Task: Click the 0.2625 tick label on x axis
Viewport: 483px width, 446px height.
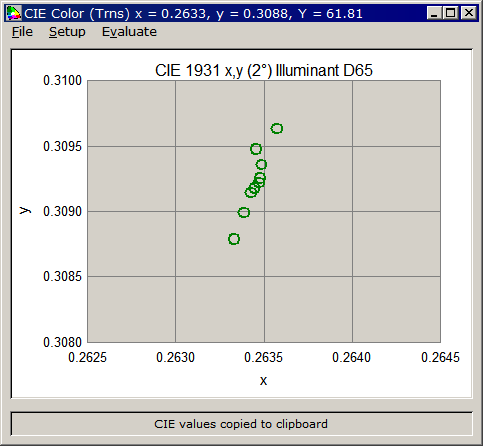Action: [87, 357]
